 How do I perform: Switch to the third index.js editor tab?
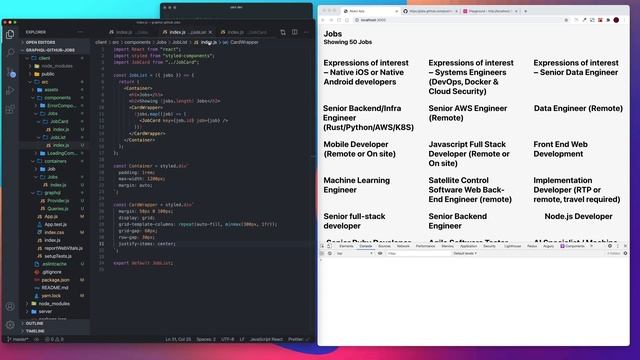(x=243, y=32)
